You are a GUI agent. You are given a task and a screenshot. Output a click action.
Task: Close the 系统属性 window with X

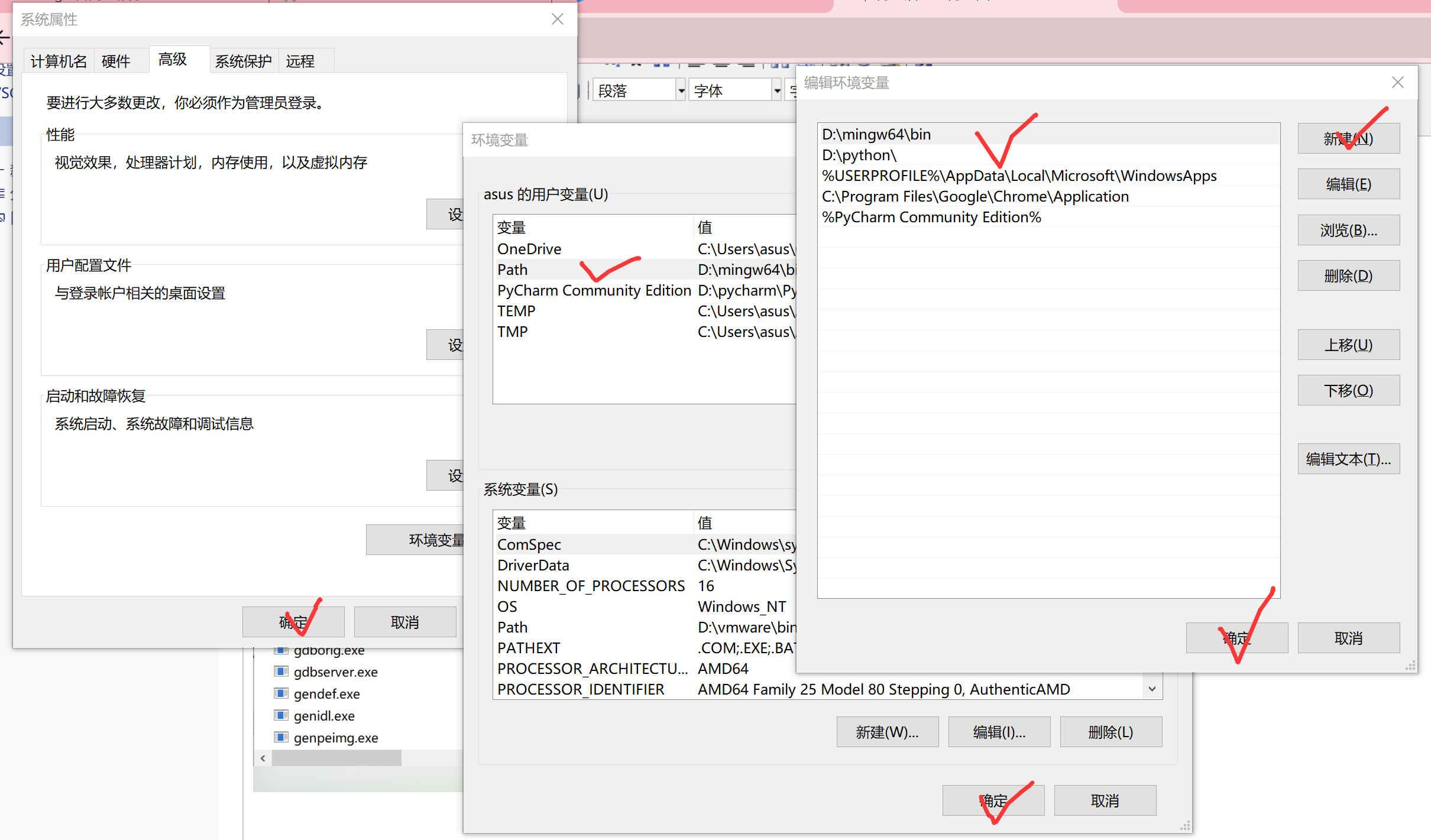click(x=557, y=20)
